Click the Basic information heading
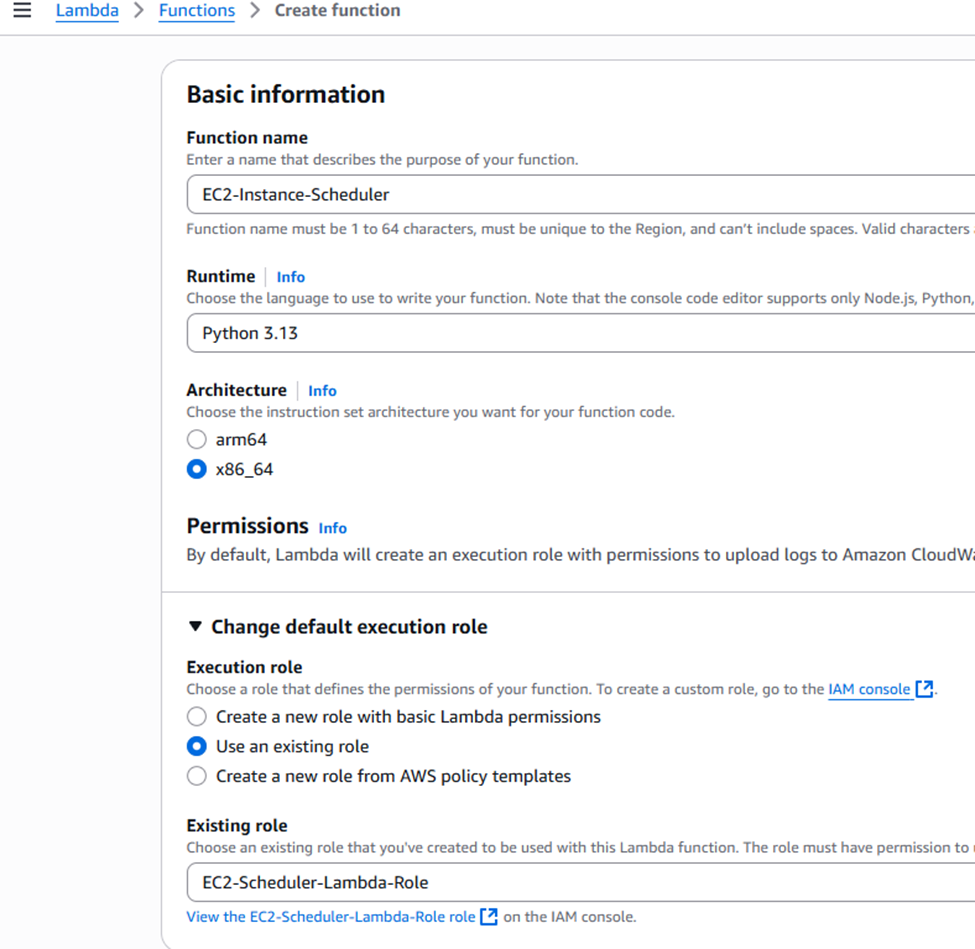This screenshot has width=975, height=949. 285,95
